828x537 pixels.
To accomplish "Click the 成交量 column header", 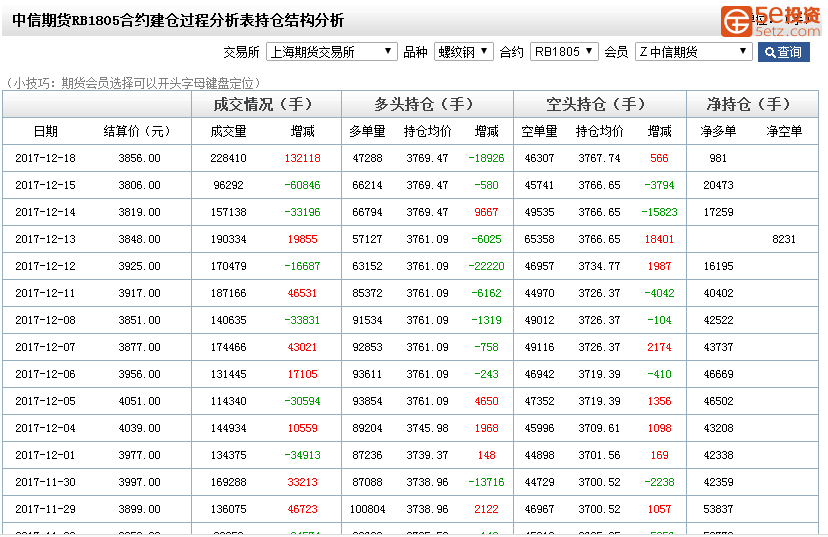I will coord(228,131).
